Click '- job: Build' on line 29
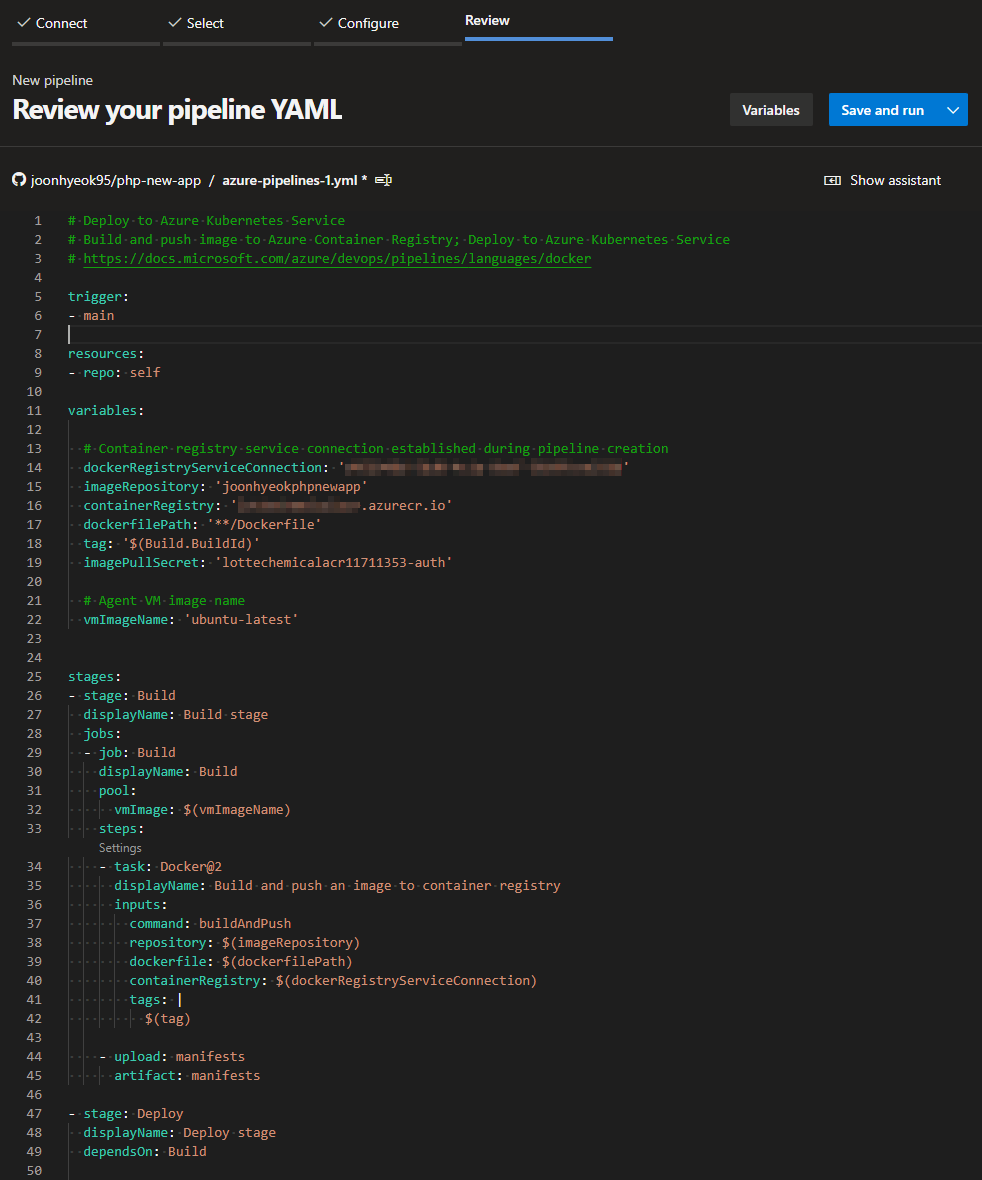This screenshot has height=1180, width=982. 129,753
